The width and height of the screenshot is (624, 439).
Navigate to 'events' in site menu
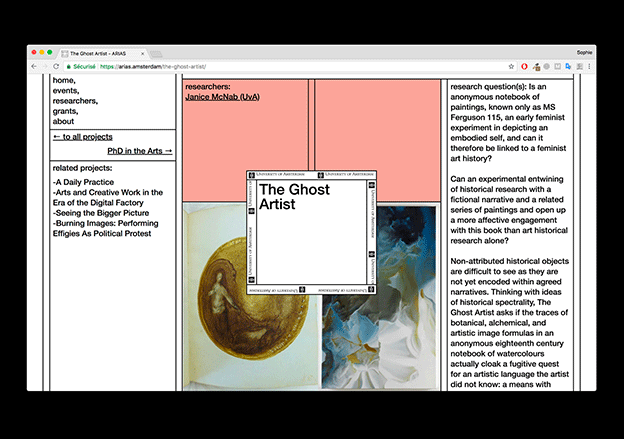click(65, 90)
